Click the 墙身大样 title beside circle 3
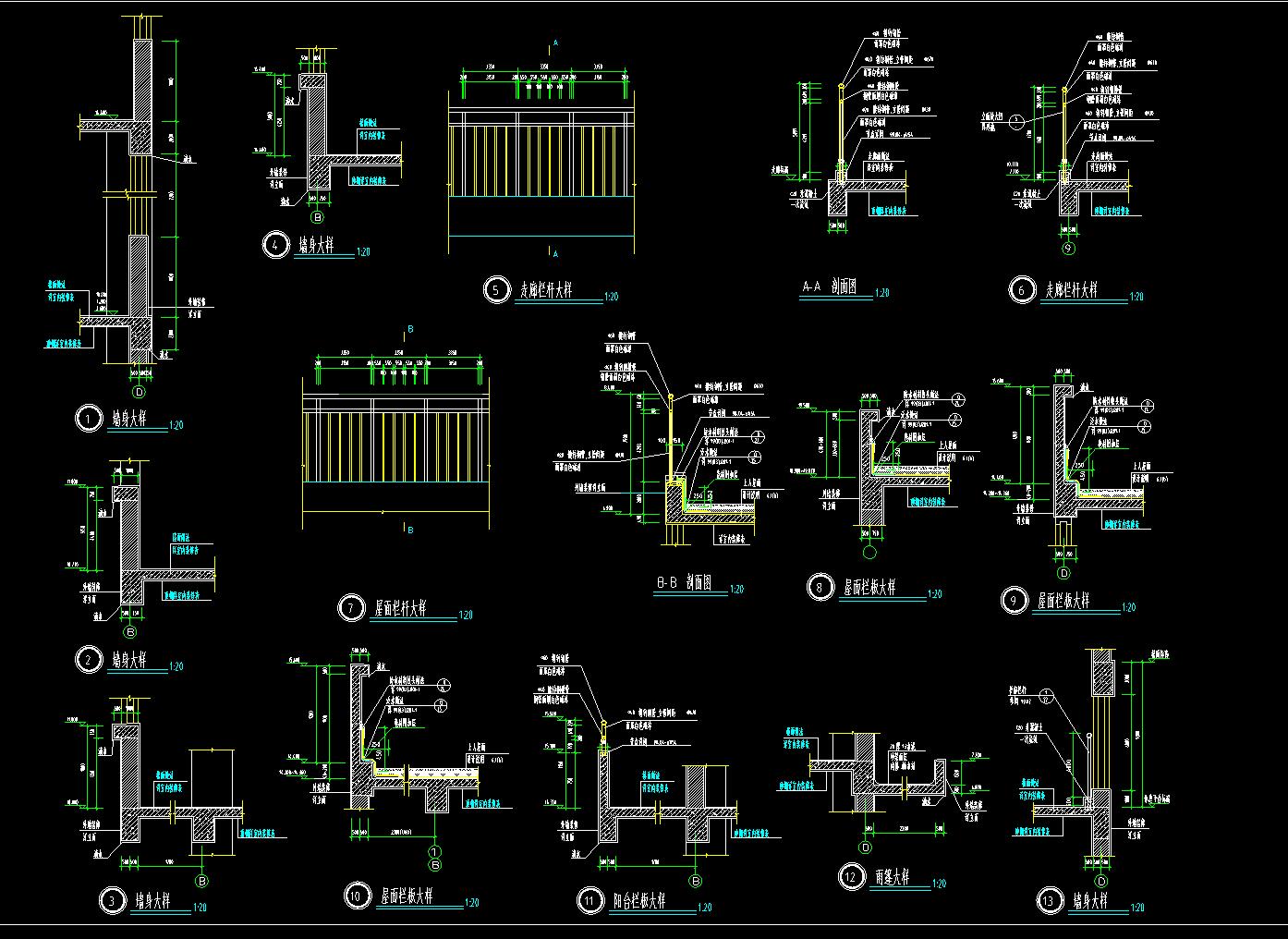Screen dimensions: 1288x939 point(152,900)
